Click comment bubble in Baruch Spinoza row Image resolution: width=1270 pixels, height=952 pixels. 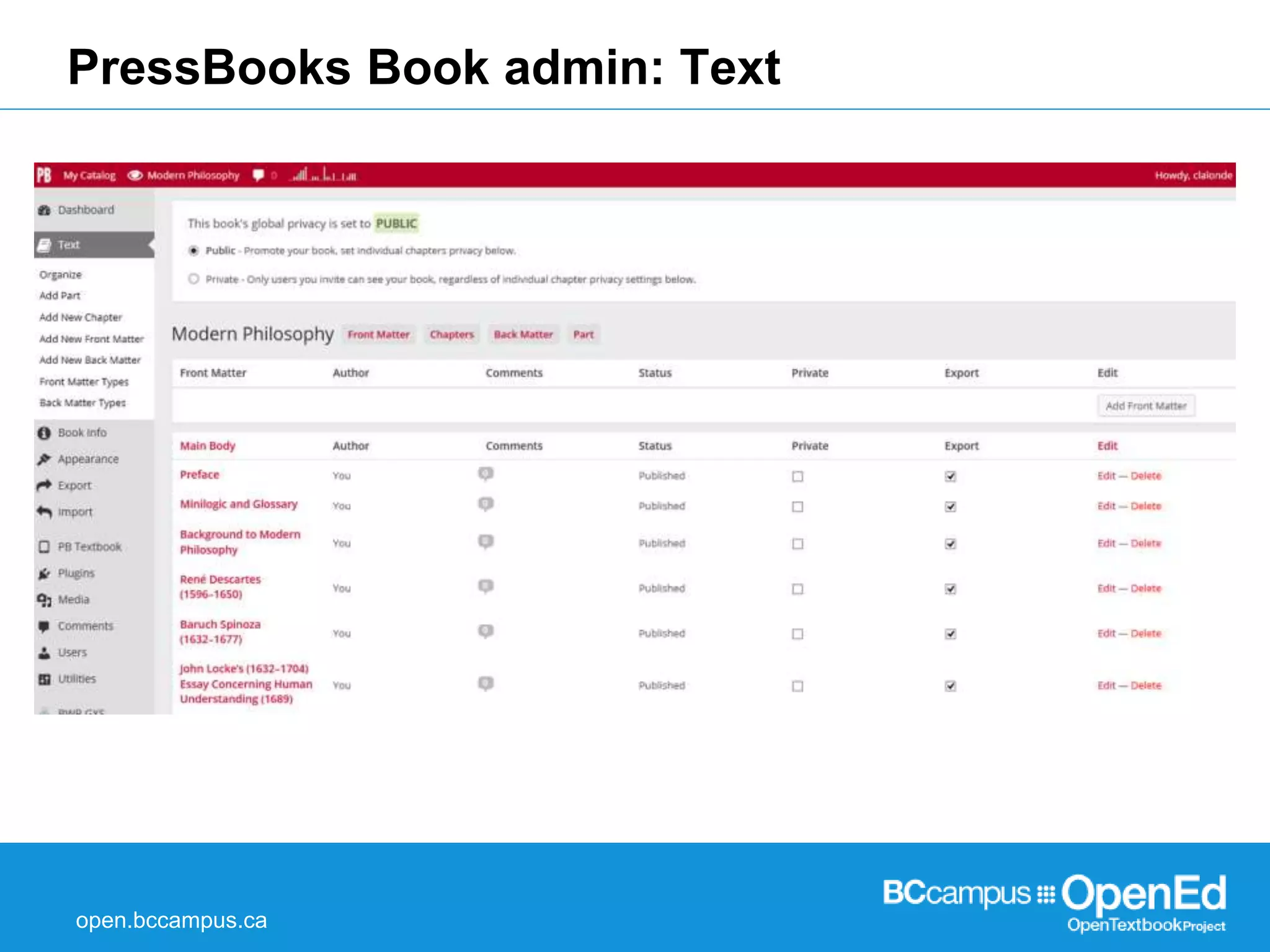[x=486, y=632]
